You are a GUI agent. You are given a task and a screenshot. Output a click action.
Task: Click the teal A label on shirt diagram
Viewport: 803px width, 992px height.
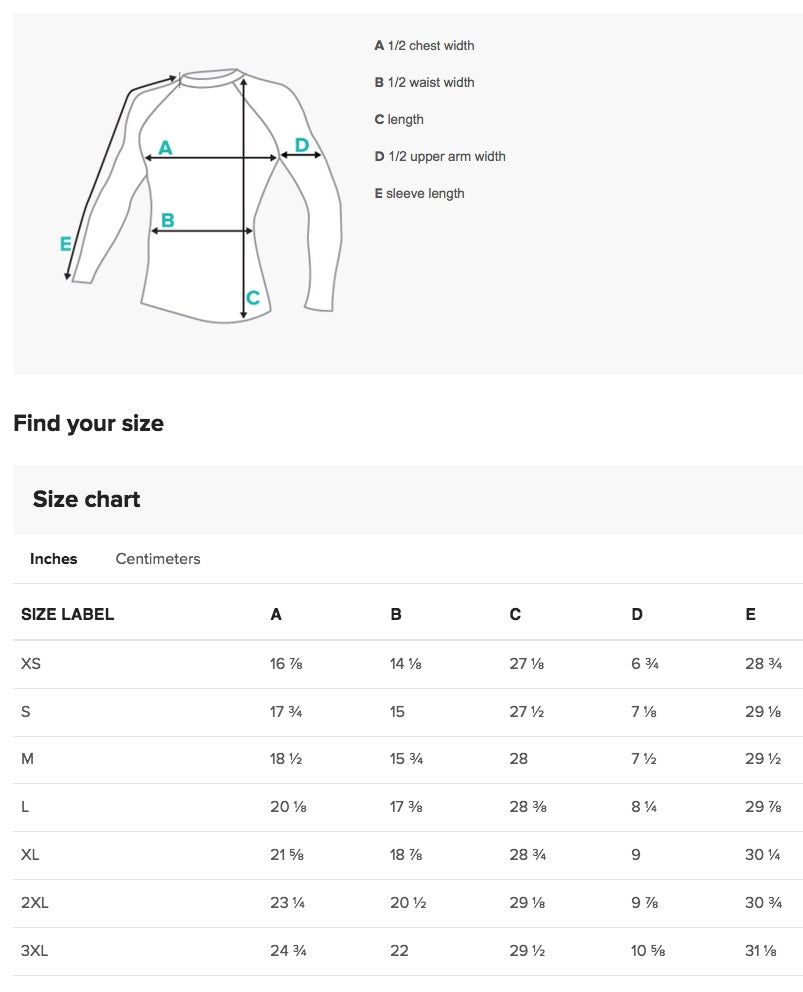tap(166, 148)
